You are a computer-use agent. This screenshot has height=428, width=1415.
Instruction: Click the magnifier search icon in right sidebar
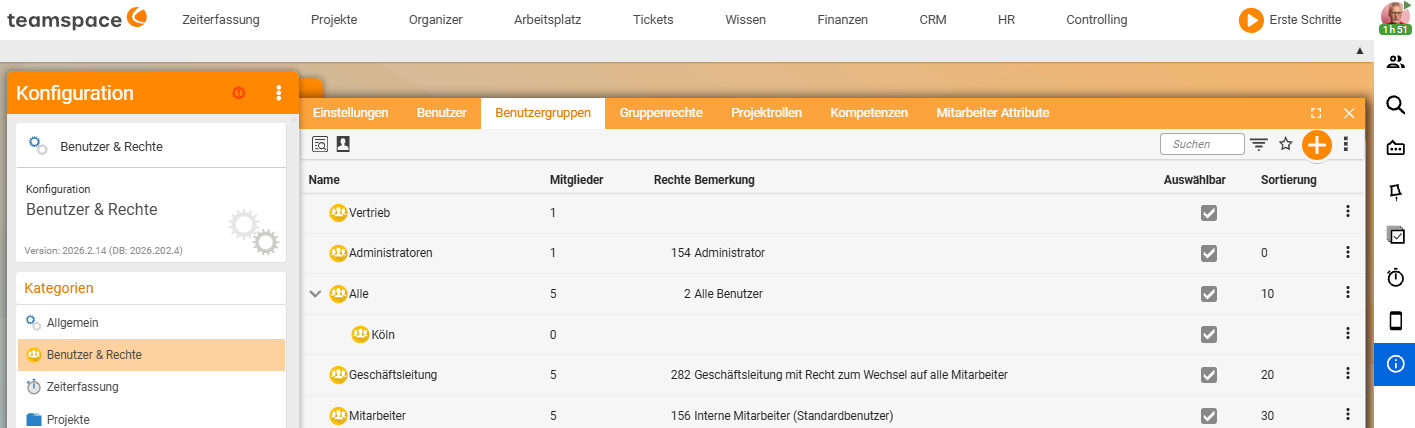[1395, 105]
